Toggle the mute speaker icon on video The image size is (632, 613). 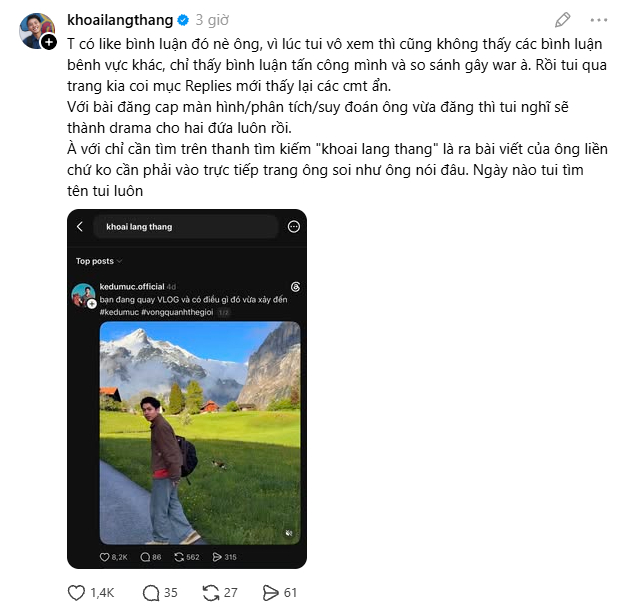(x=289, y=533)
